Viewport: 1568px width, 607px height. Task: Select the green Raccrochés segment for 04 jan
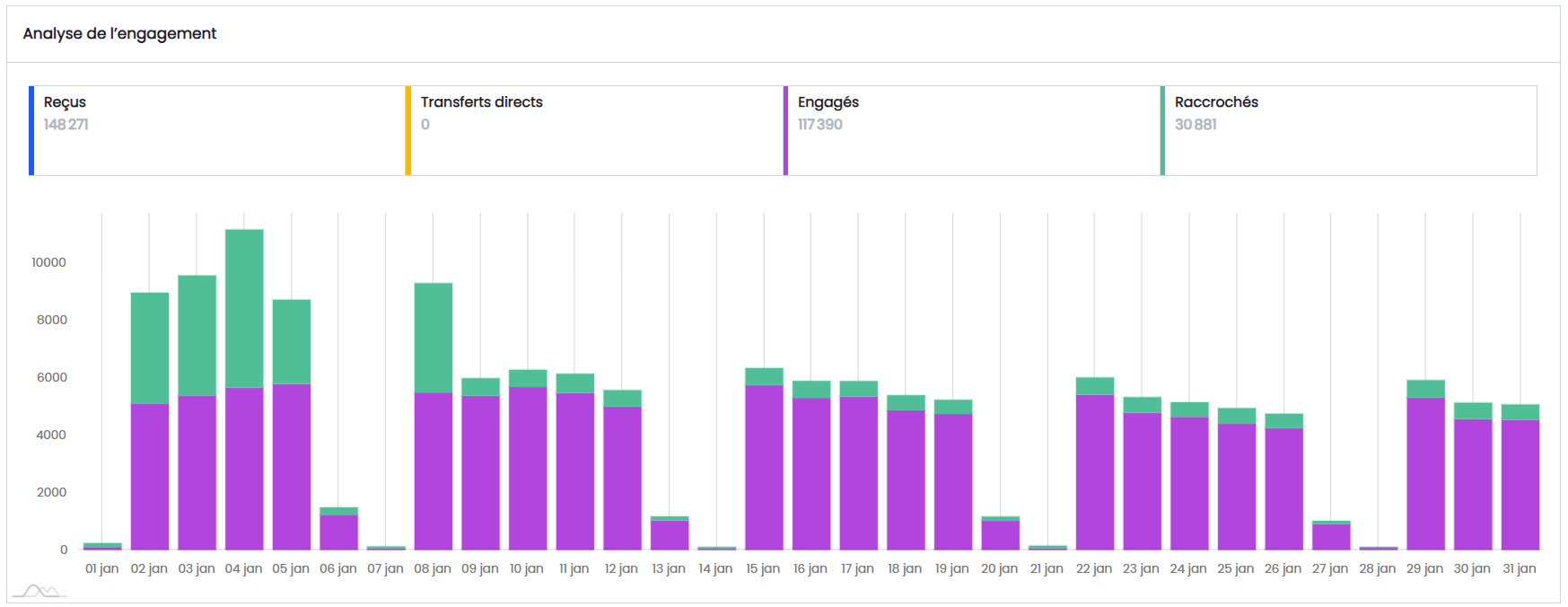pyautogui.click(x=244, y=308)
